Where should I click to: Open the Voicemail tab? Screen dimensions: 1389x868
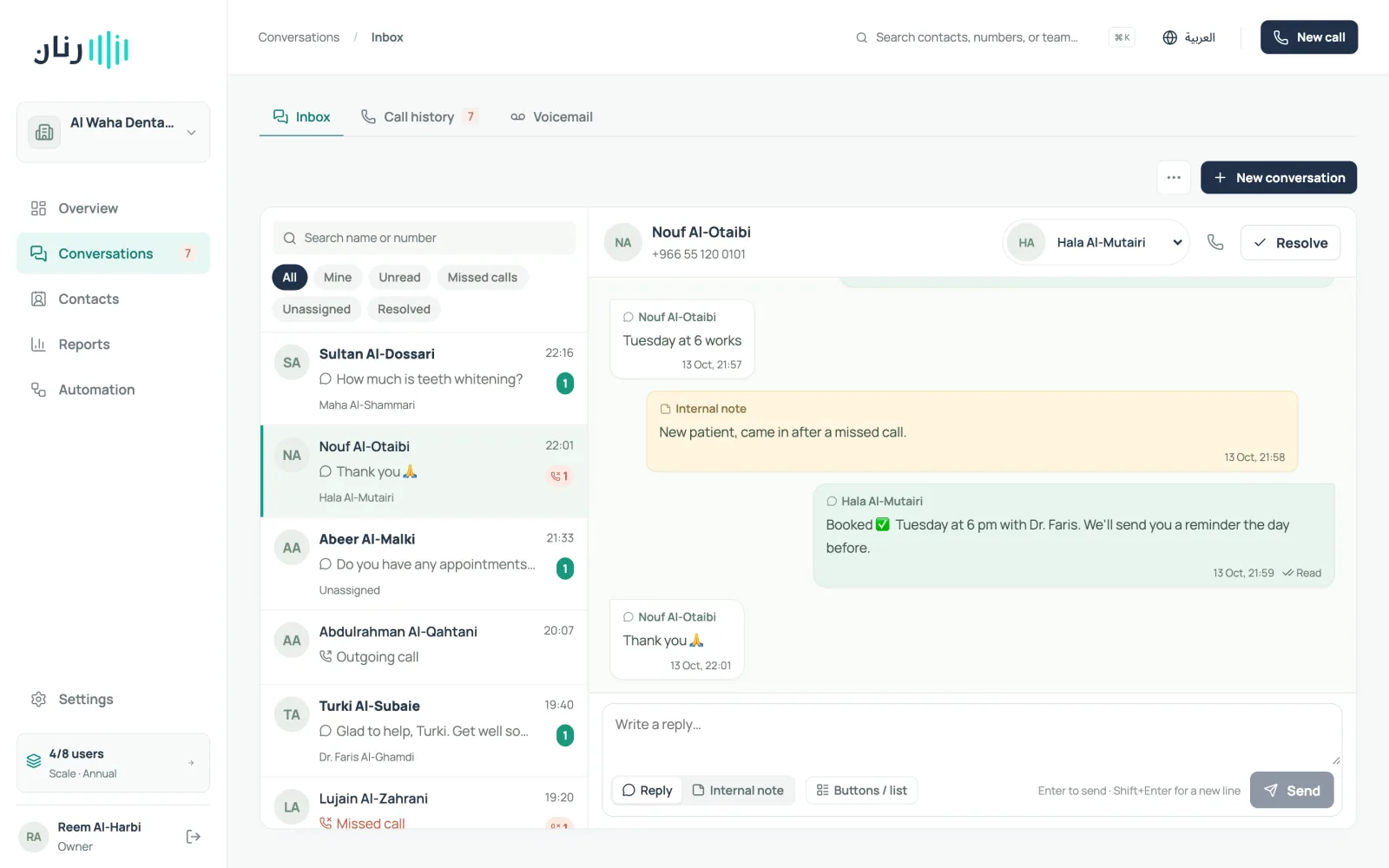[552, 117]
